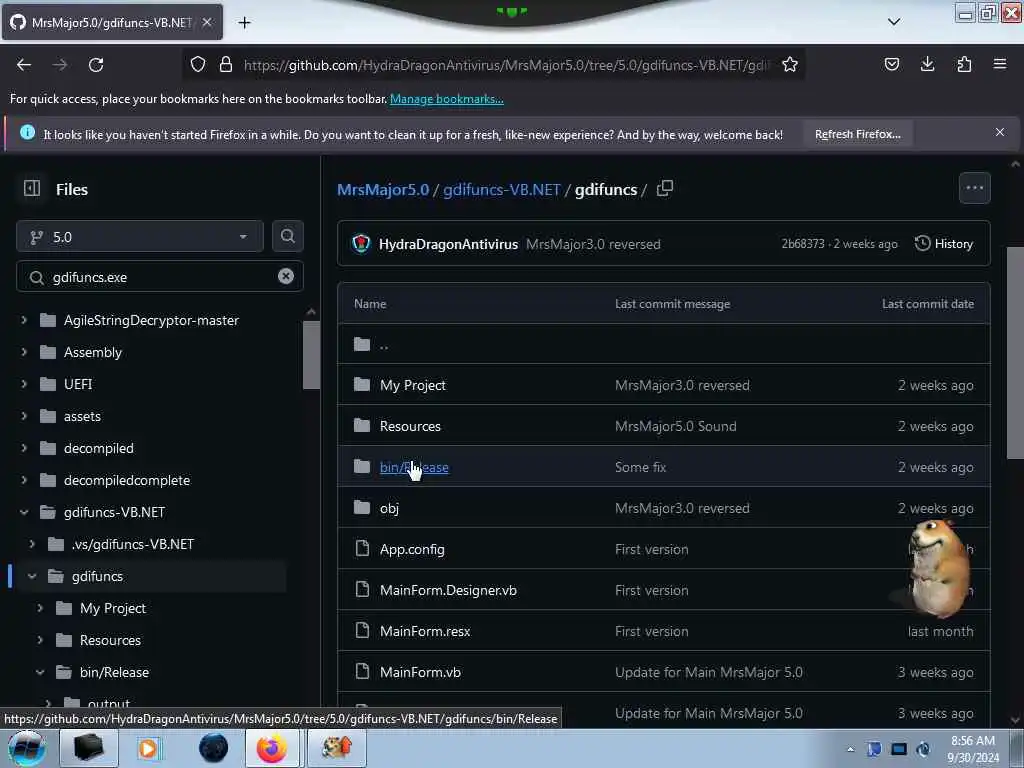
Task: Expand the decompiled folder chevron
Action: 24,448
